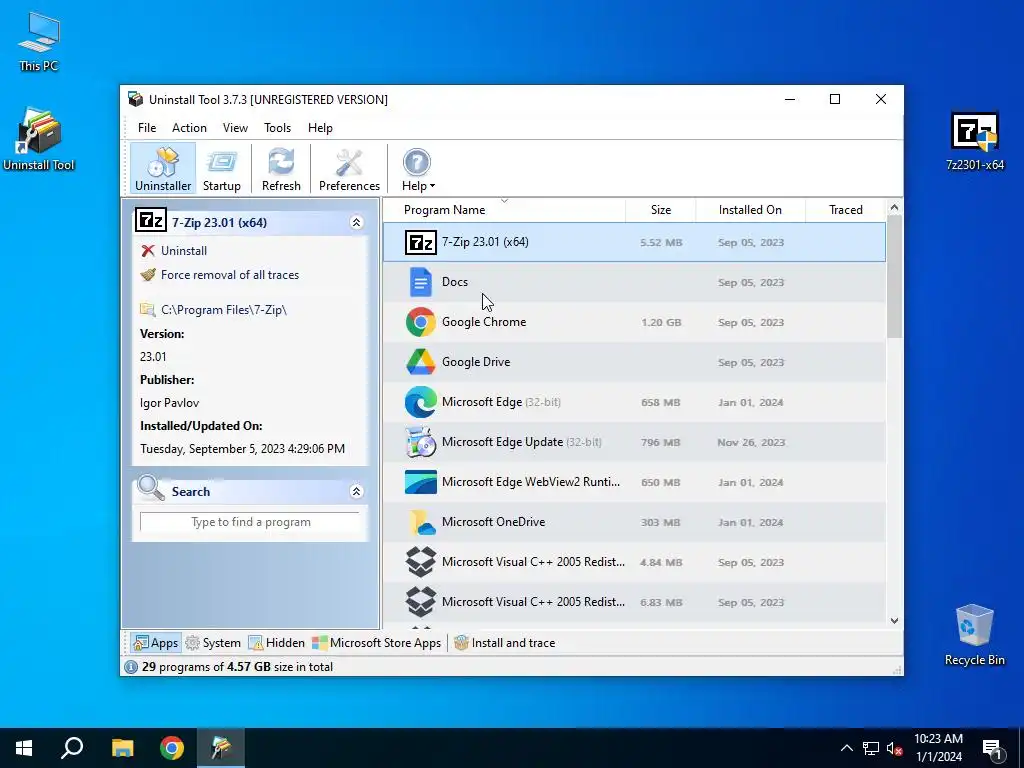This screenshot has width=1024, height=768.
Task: Refresh the program list
Action: (x=281, y=169)
